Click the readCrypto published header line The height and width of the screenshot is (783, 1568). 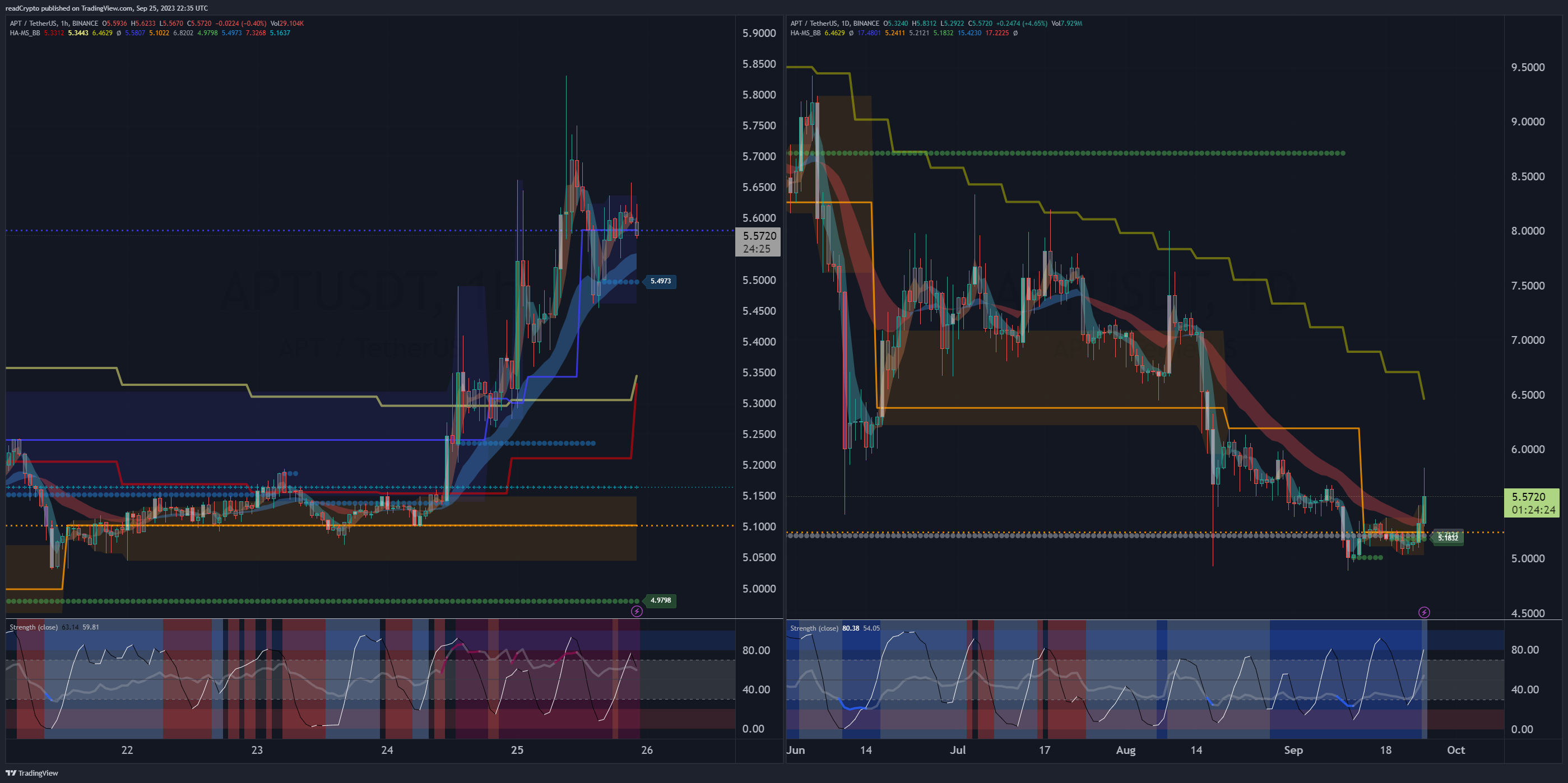(106, 8)
